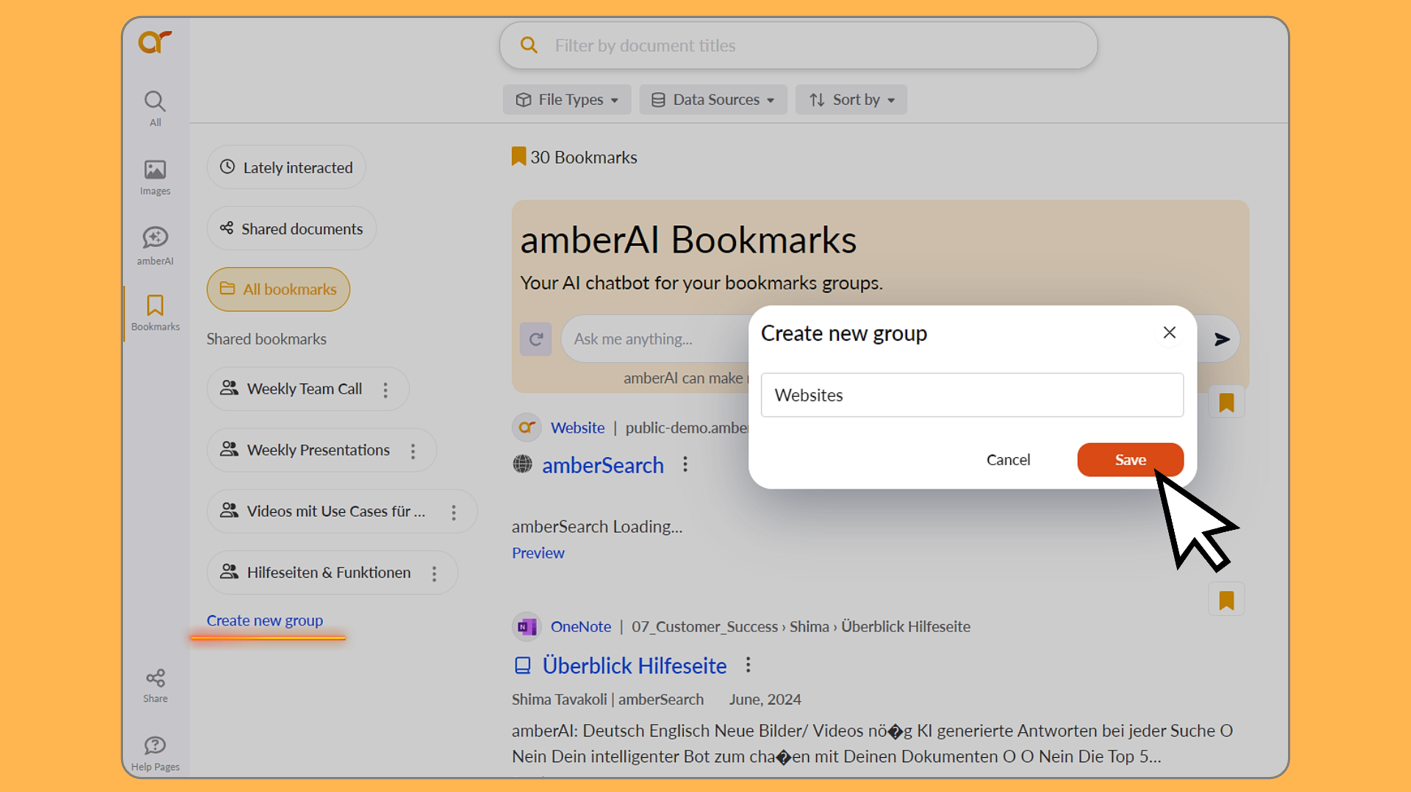Click the Save button in dialog
The image size is (1411, 792).
pyautogui.click(x=1130, y=460)
